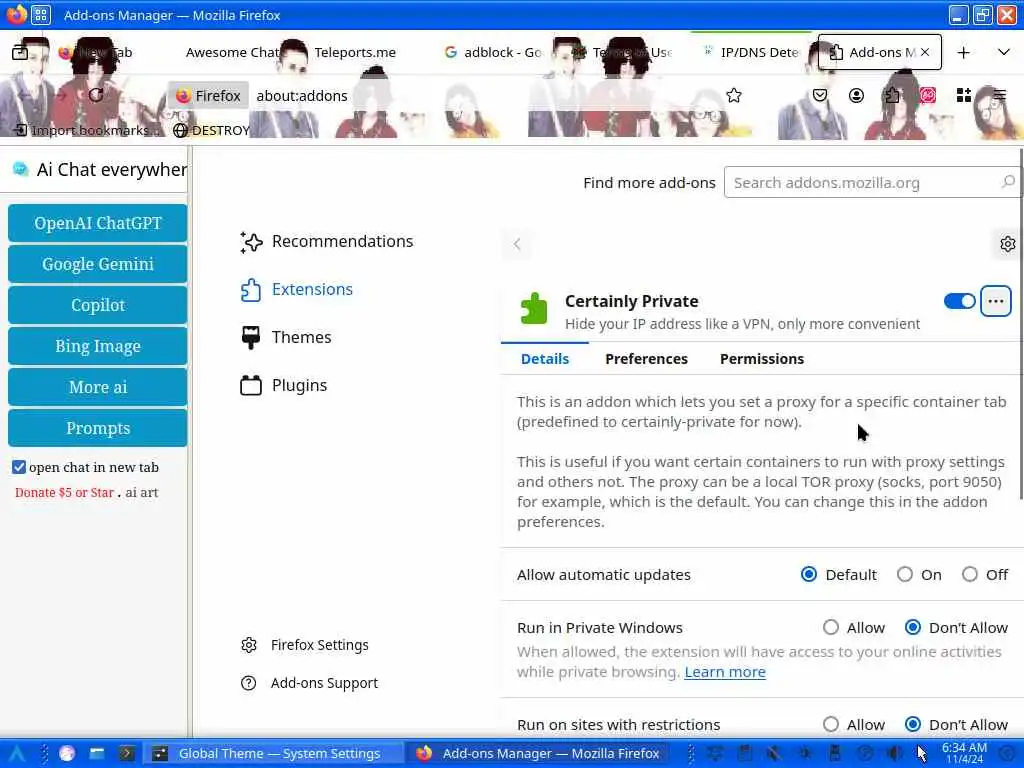Viewport: 1024px width, 768px height.
Task: Click the Prompts button
Action: pyautogui.click(x=97, y=428)
